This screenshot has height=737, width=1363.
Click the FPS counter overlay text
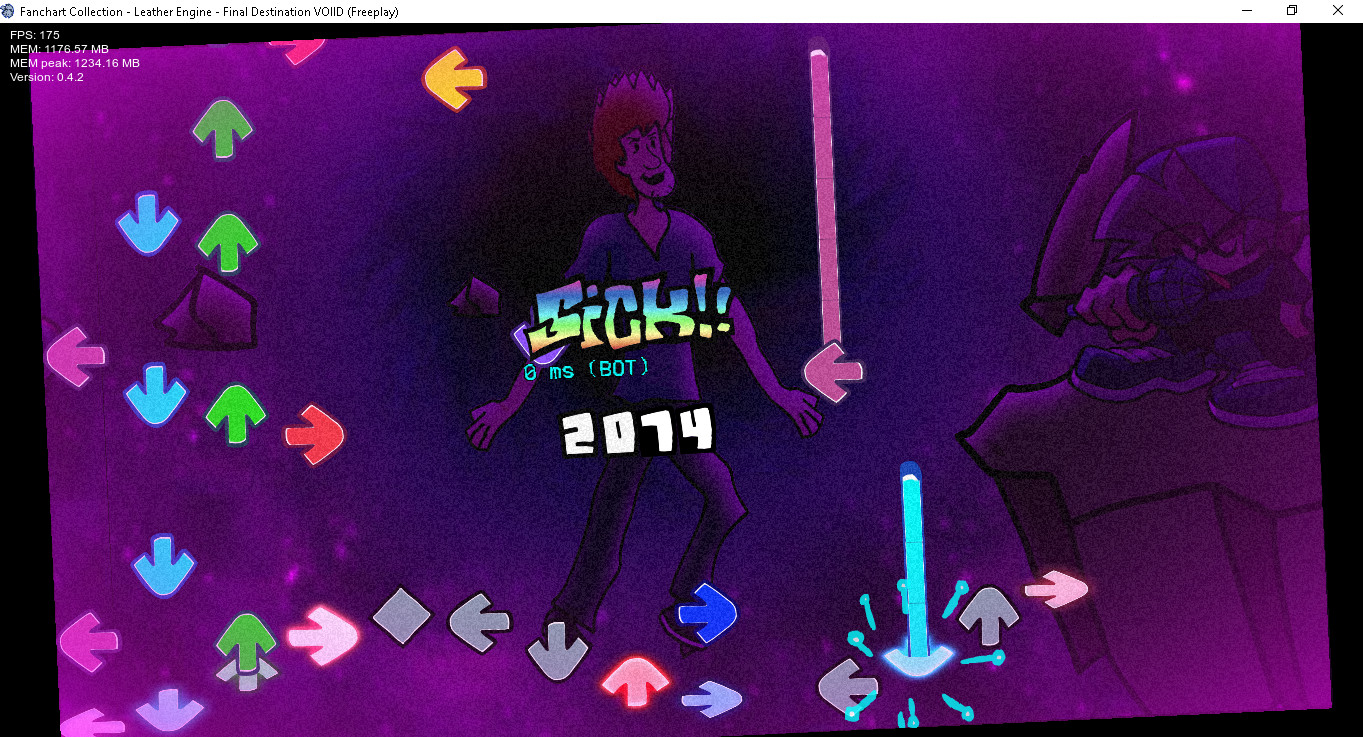[x=35, y=35]
